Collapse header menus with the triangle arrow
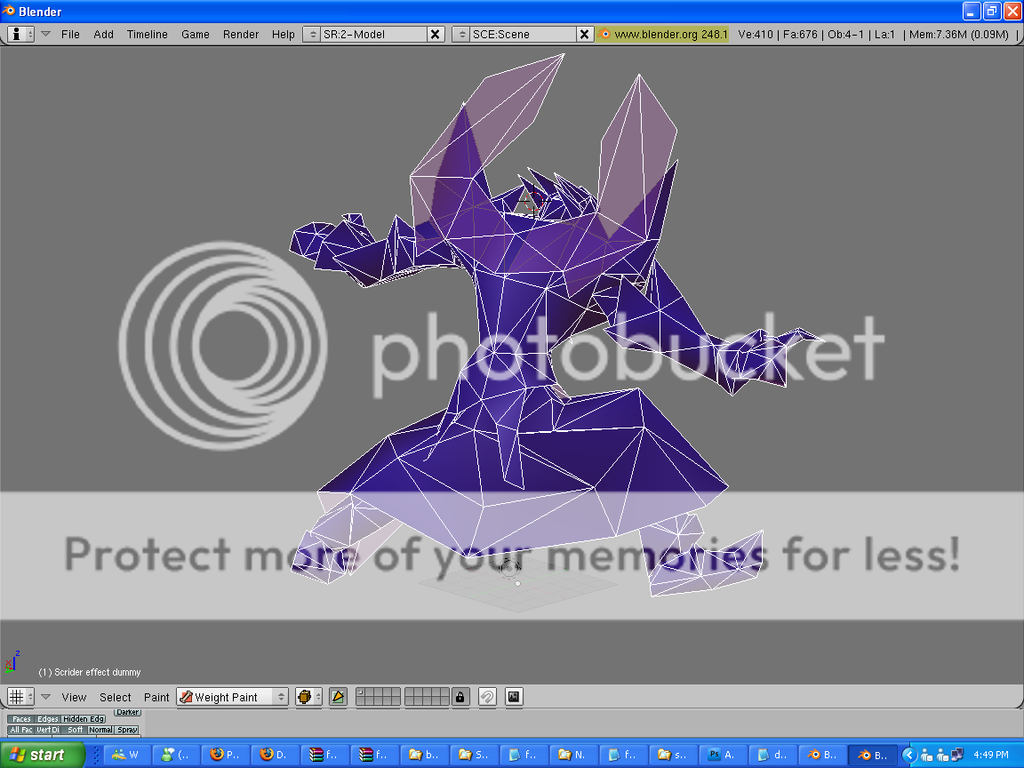This screenshot has width=1024, height=768. pos(45,34)
